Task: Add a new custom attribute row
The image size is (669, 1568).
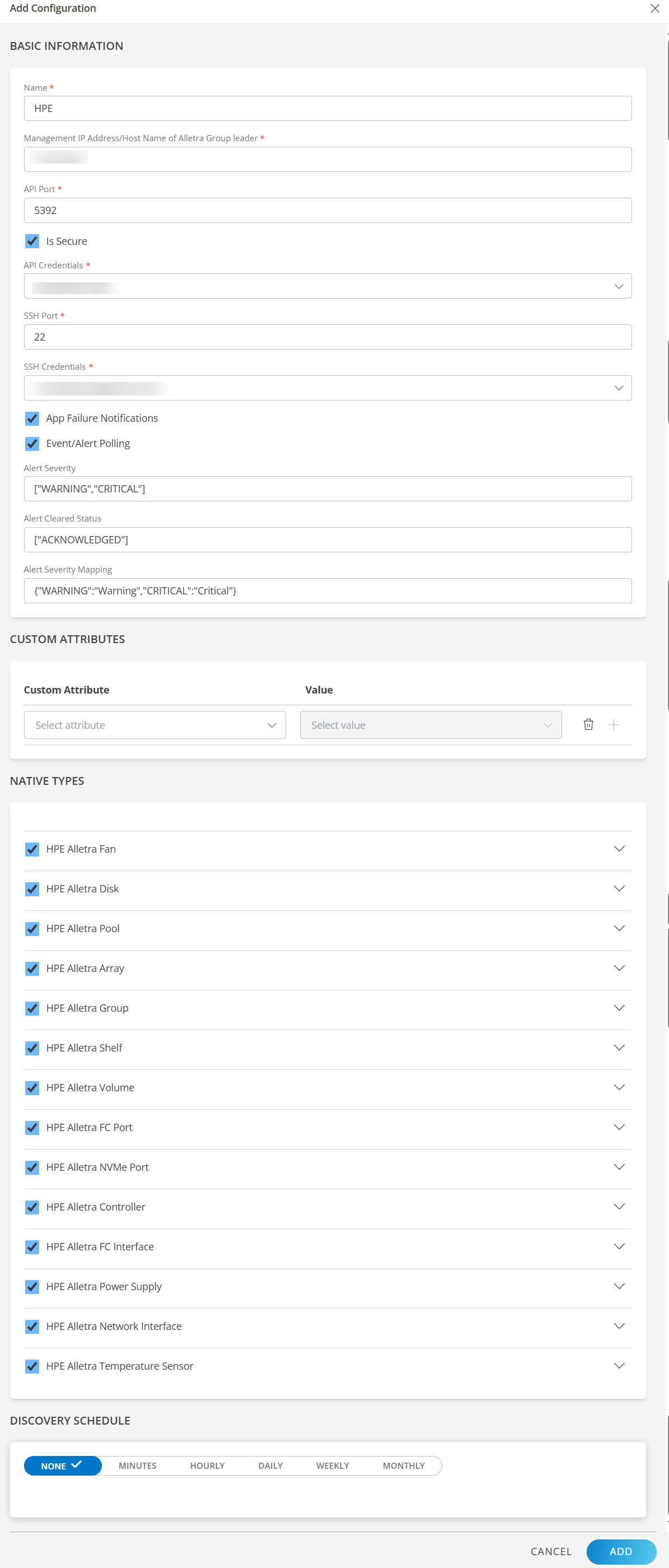Action: (614, 724)
